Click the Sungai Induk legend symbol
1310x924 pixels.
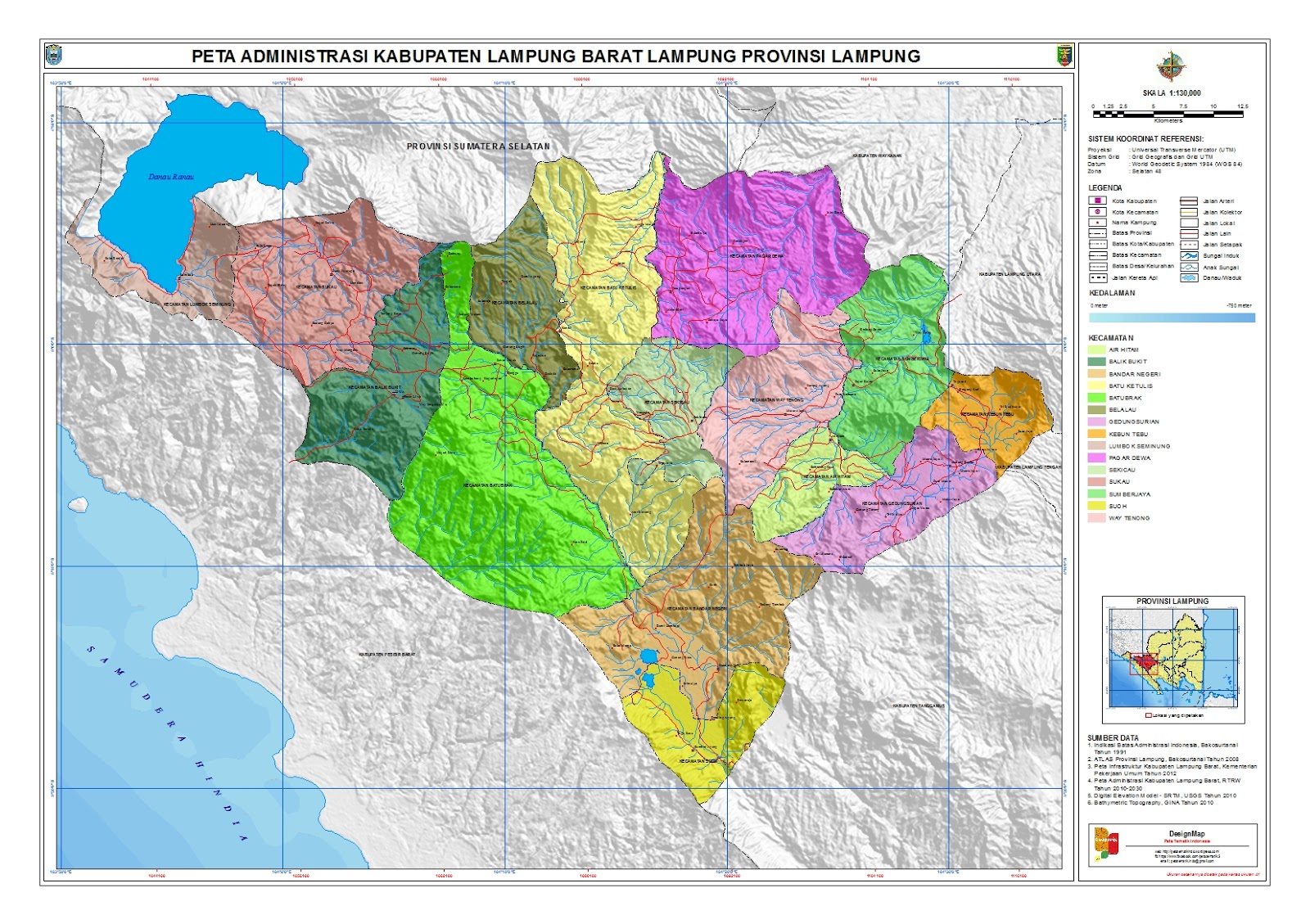click(1189, 256)
